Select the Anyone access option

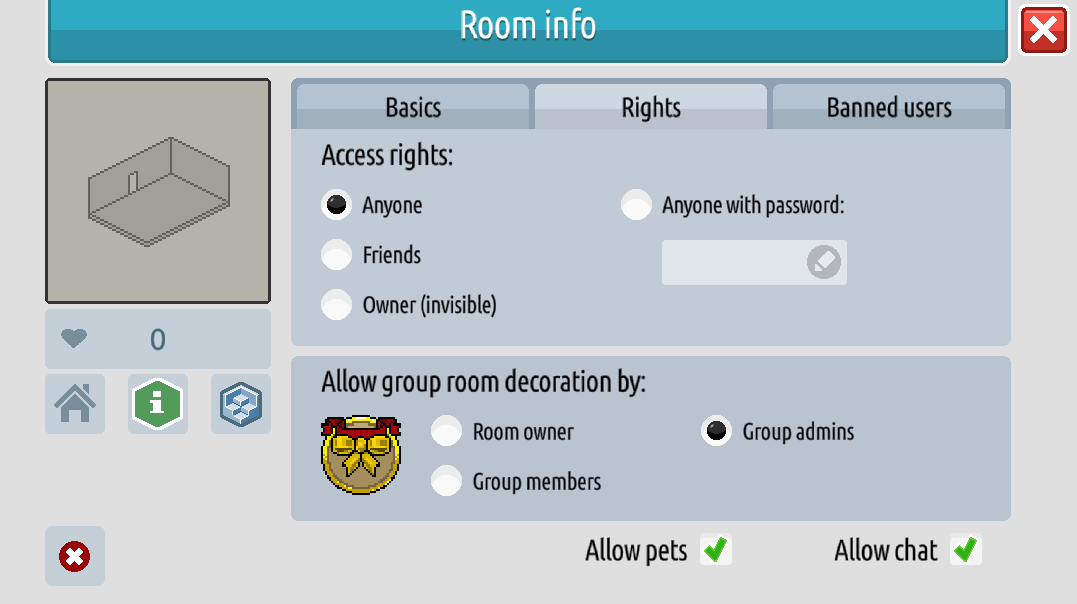point(337,205)
